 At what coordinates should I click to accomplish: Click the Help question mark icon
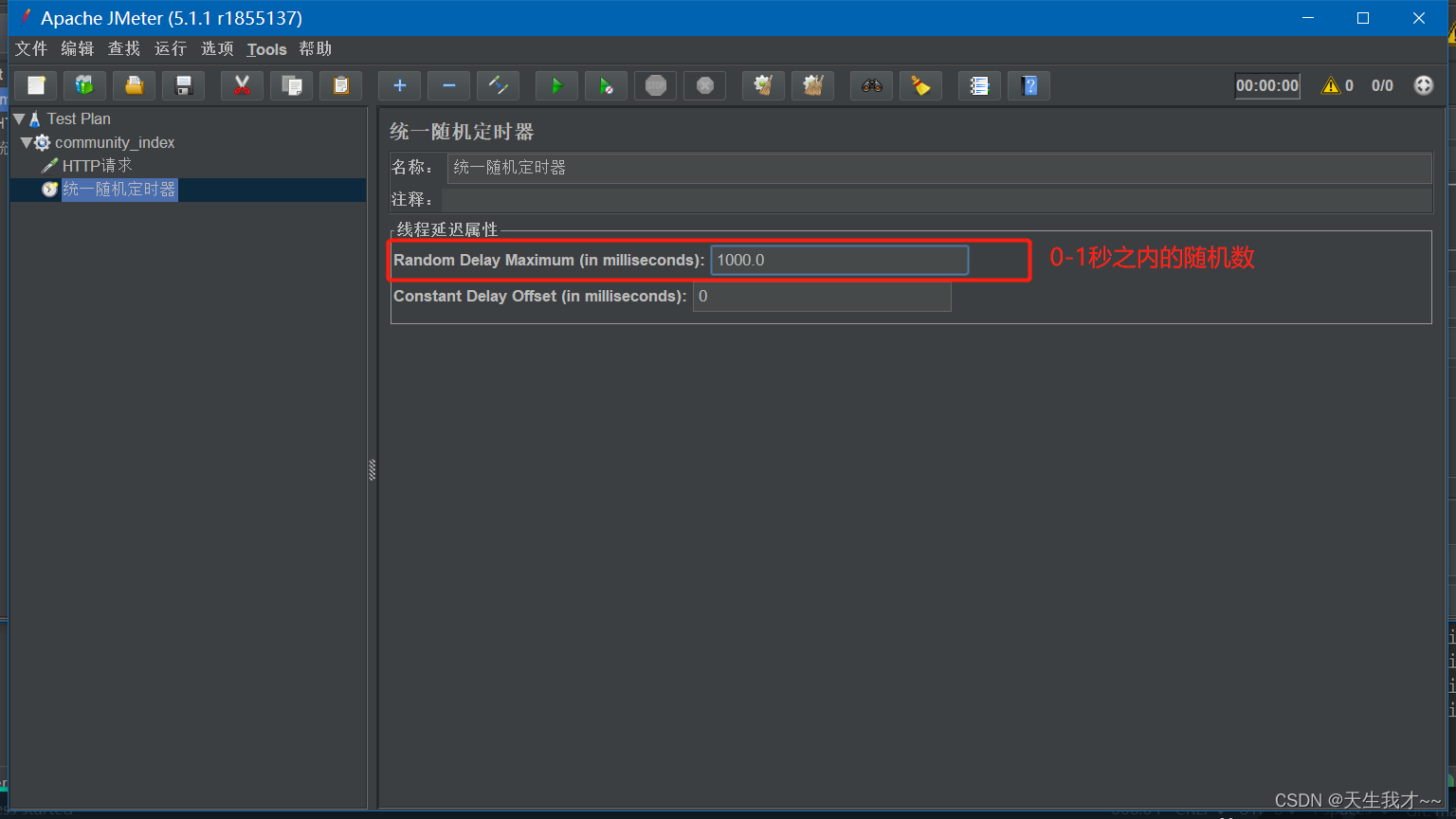pyautogui.click(x=1029, y=86)
